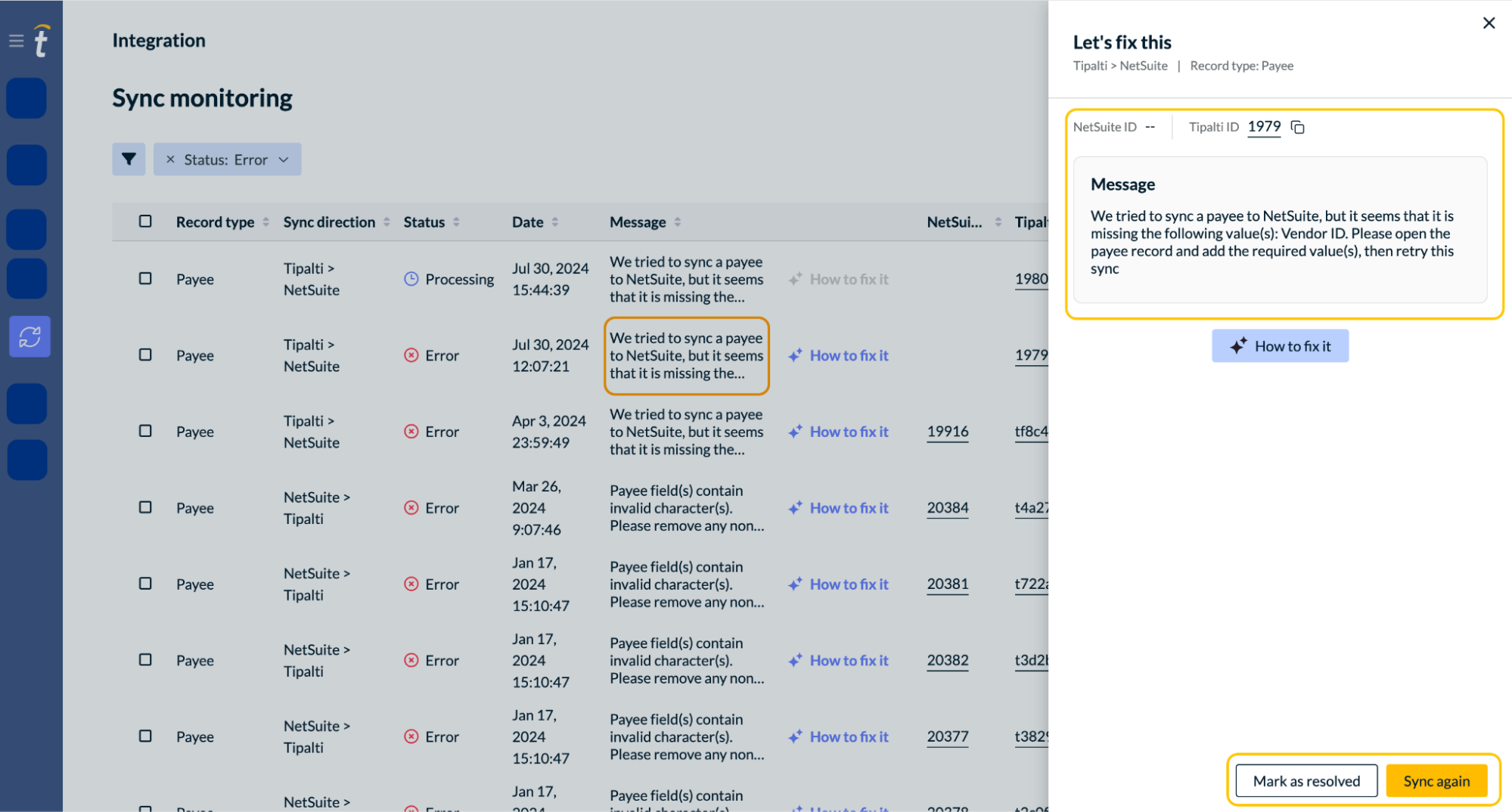
Task: Click How to fix it in the side panel
Action: tap(1280, 346)
